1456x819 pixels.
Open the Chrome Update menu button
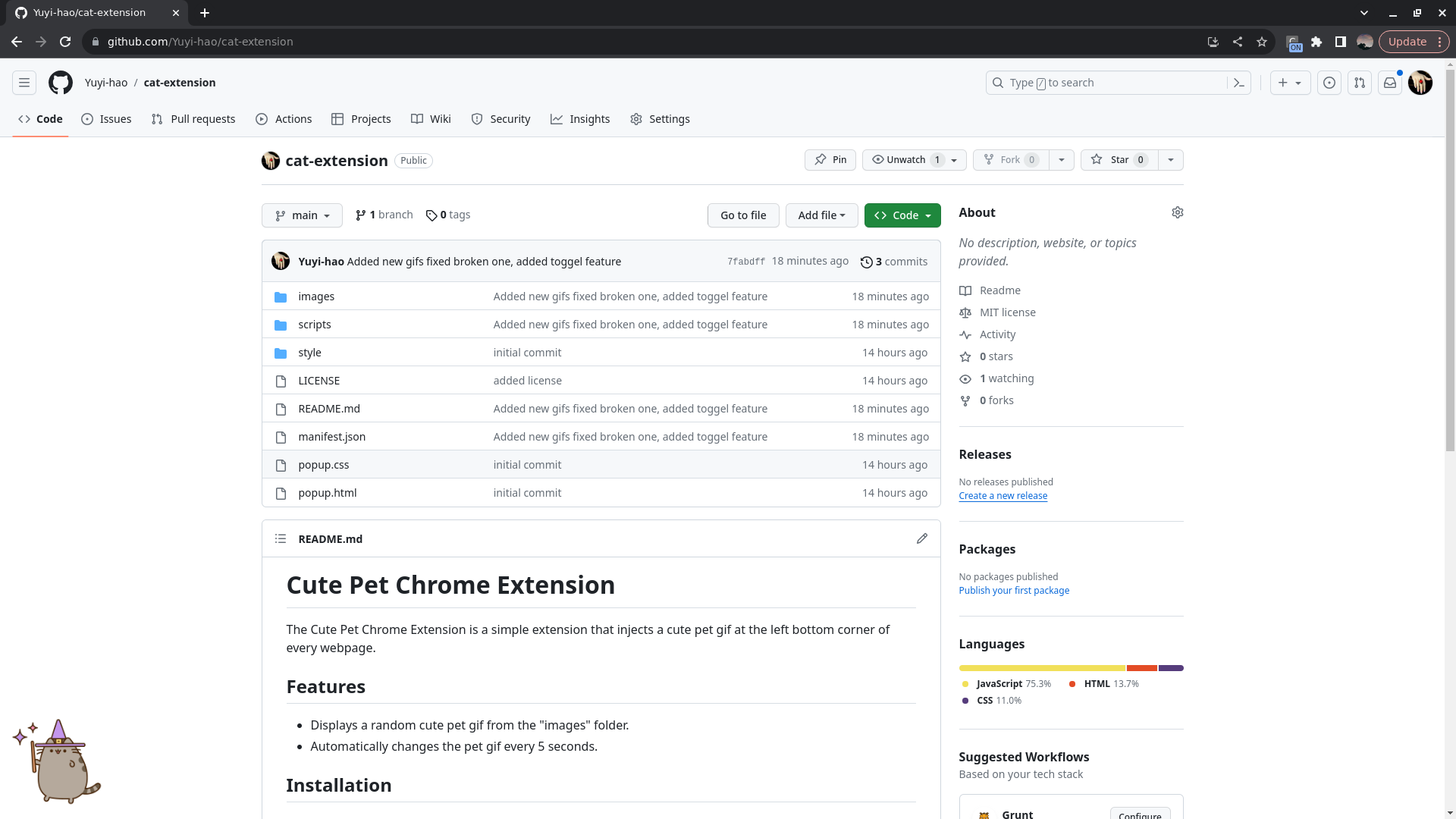click(x=1414, y=42)
